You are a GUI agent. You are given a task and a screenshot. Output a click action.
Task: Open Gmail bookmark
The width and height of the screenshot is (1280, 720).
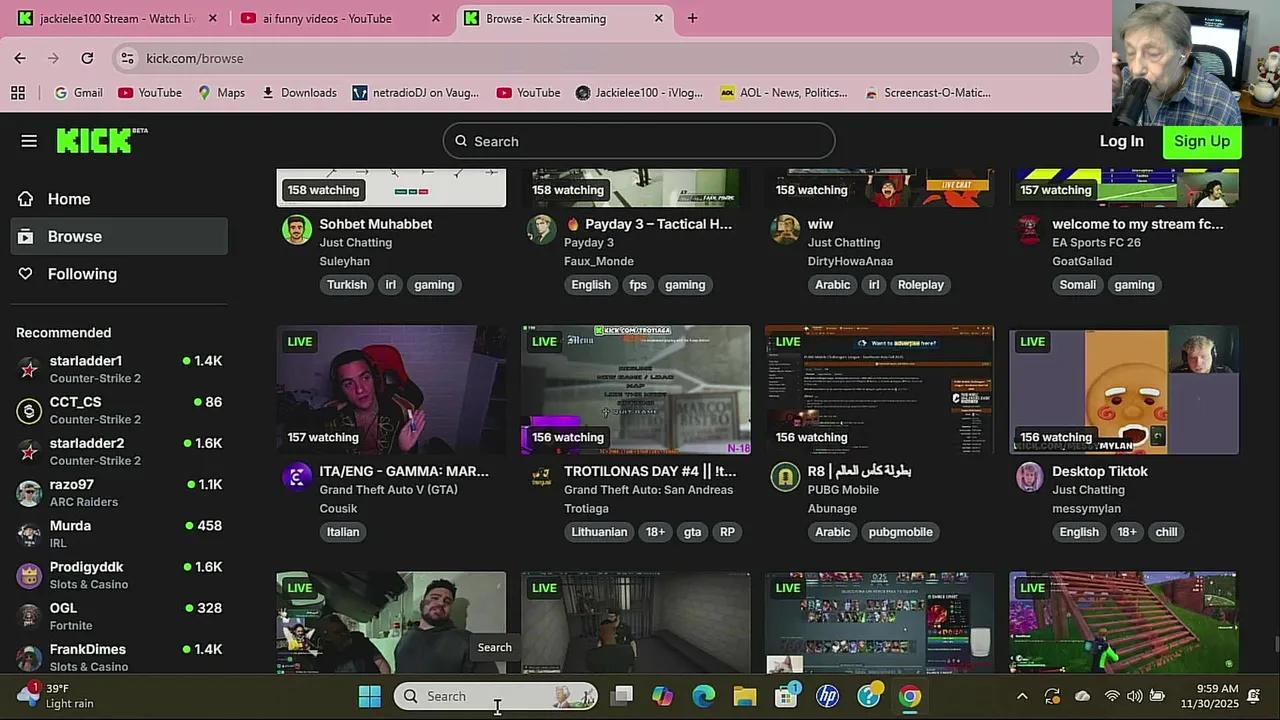(78, 92)
